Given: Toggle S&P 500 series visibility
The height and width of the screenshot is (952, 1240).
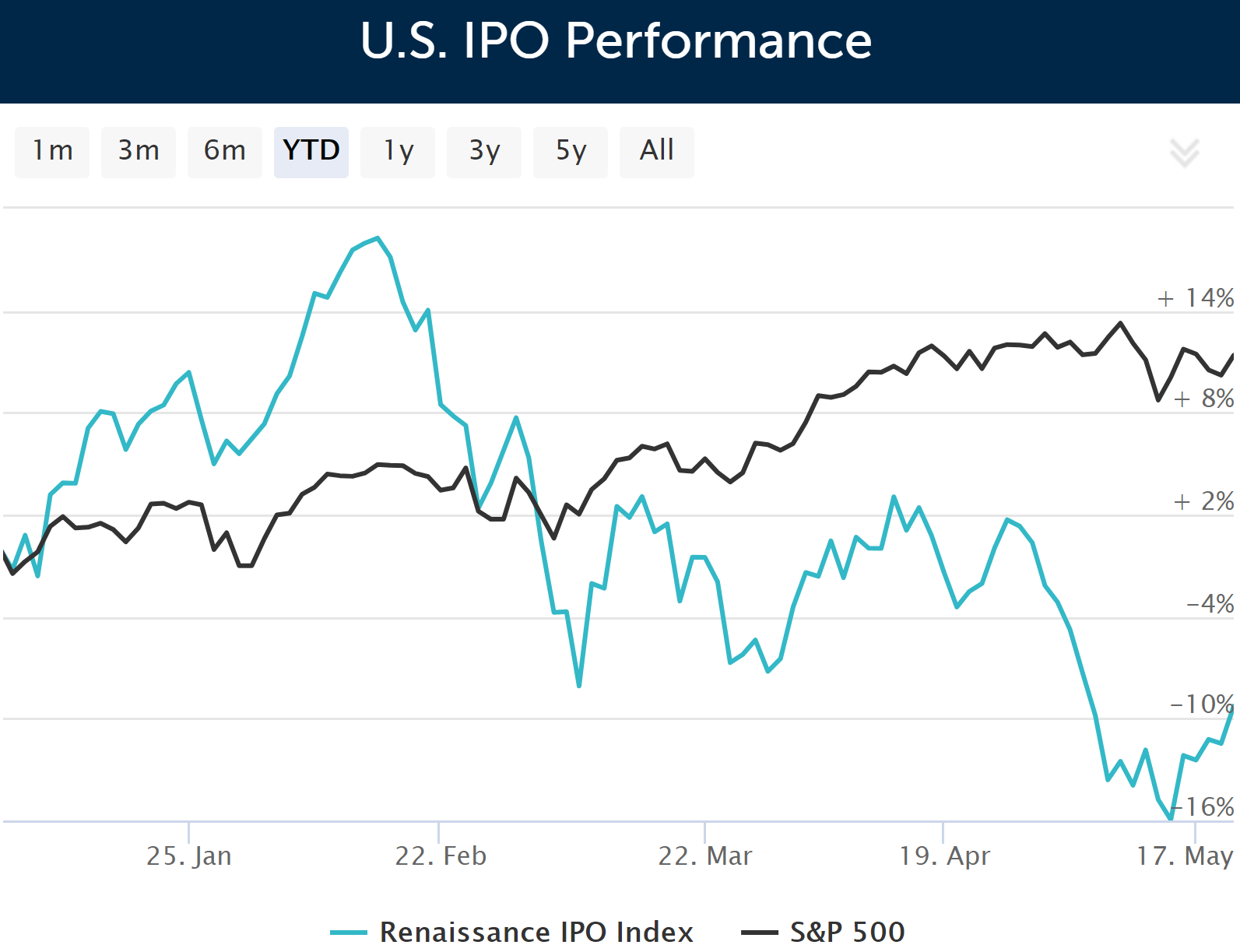Looking at the screenshot, I should coord(847,932).
